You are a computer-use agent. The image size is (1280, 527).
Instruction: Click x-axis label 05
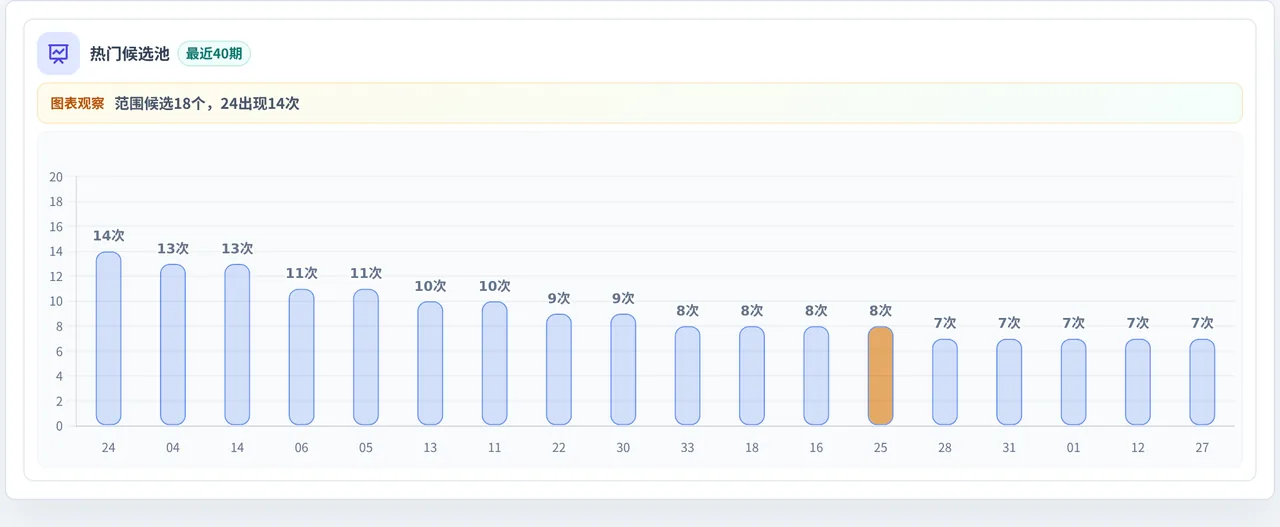tap(366, 448)
